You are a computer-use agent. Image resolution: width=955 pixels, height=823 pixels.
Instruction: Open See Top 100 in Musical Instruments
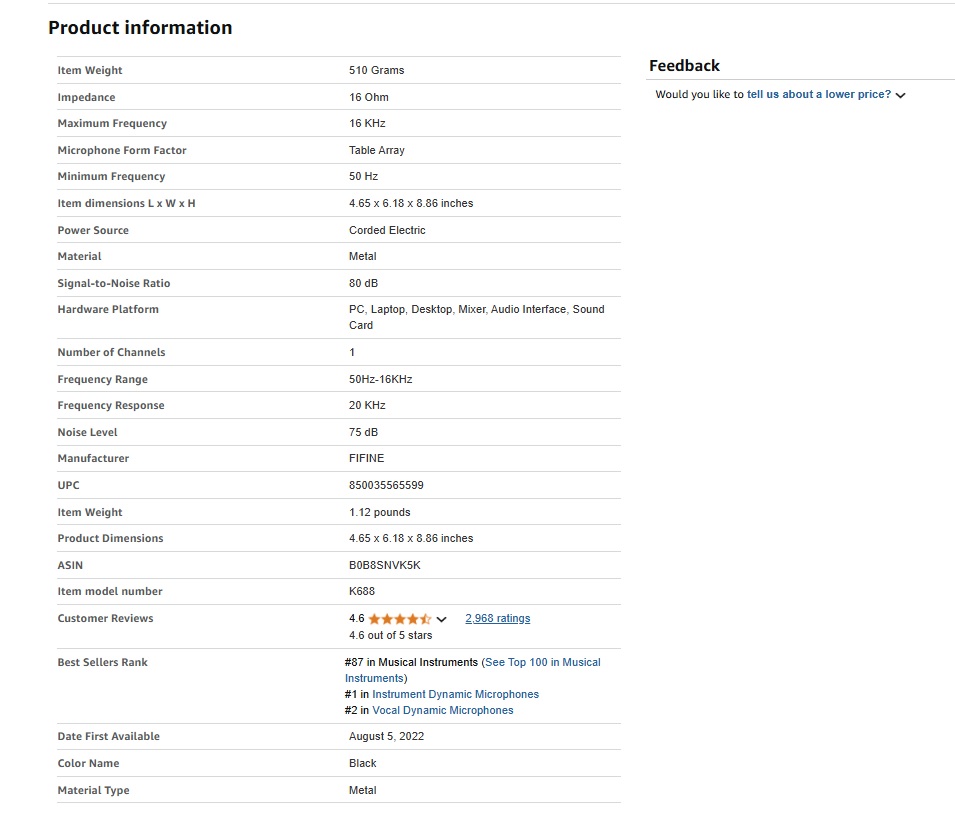click(x=473, y=670)
